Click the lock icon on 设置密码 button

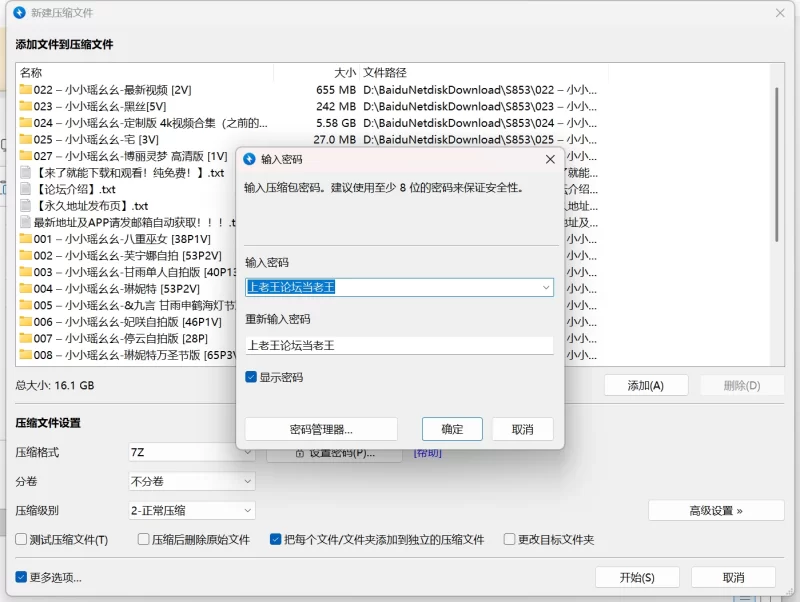pyautogui.click(x=298, y=453)
